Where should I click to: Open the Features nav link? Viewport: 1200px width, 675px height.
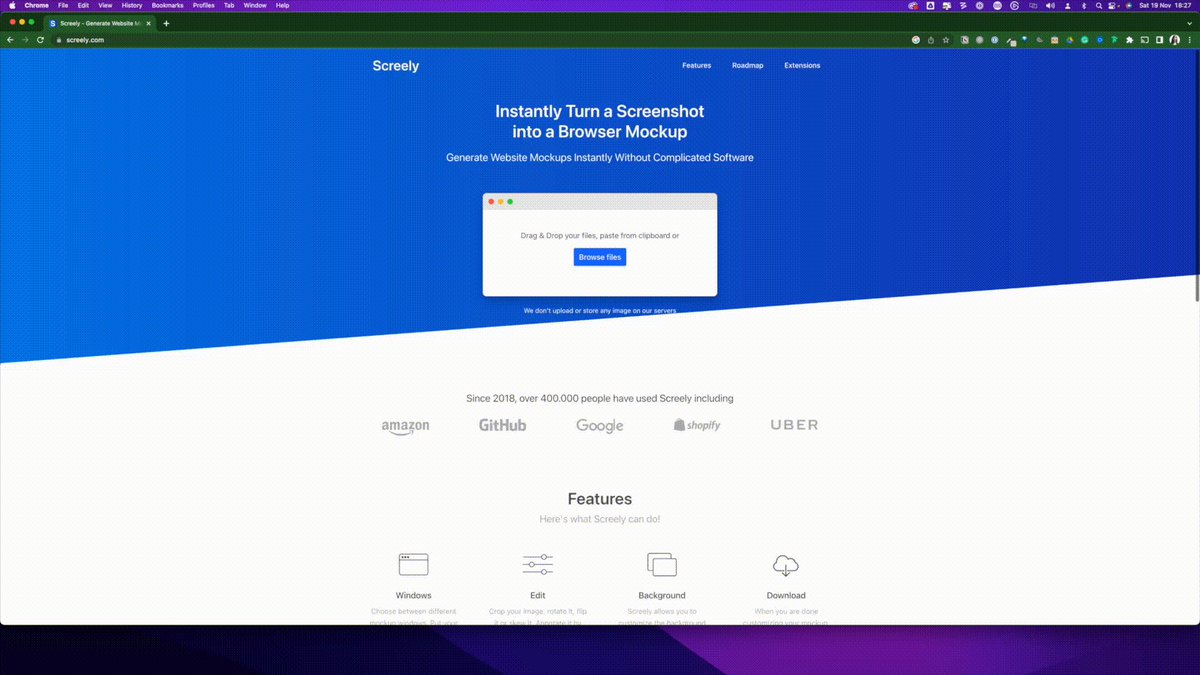click(697, 66)
